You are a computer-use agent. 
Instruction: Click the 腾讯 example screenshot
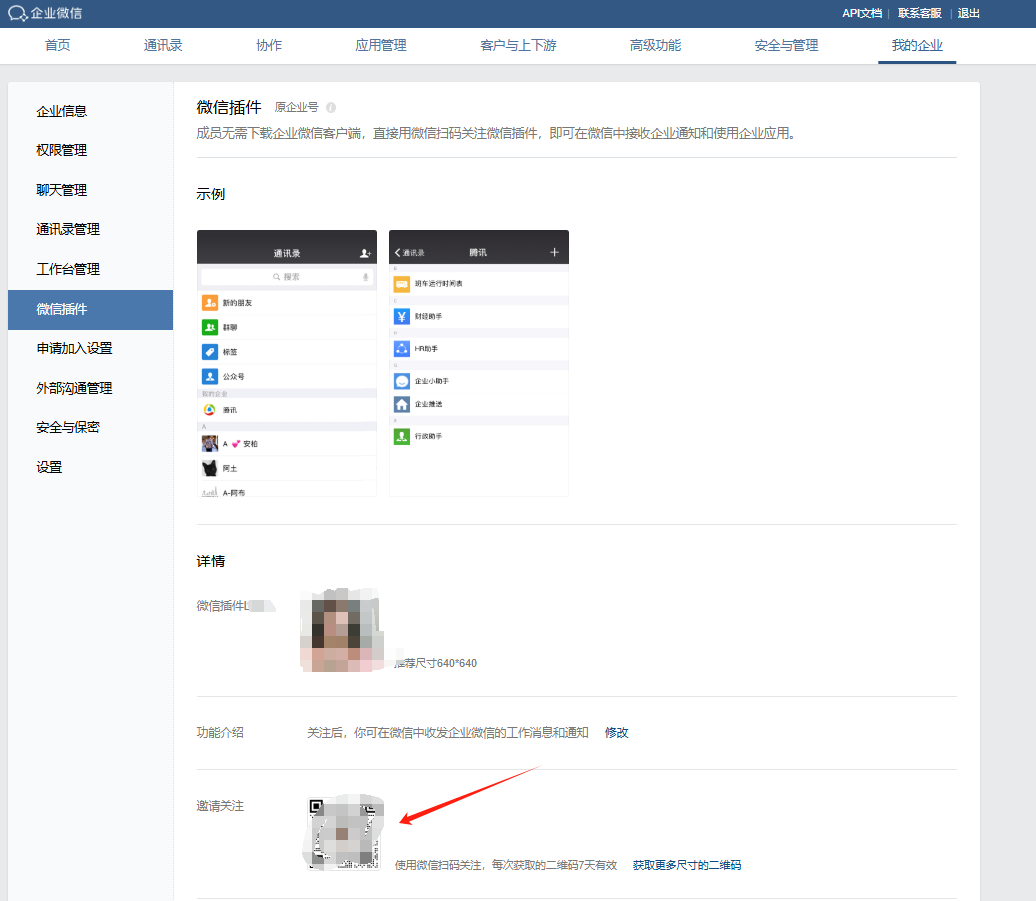(479, 363)
